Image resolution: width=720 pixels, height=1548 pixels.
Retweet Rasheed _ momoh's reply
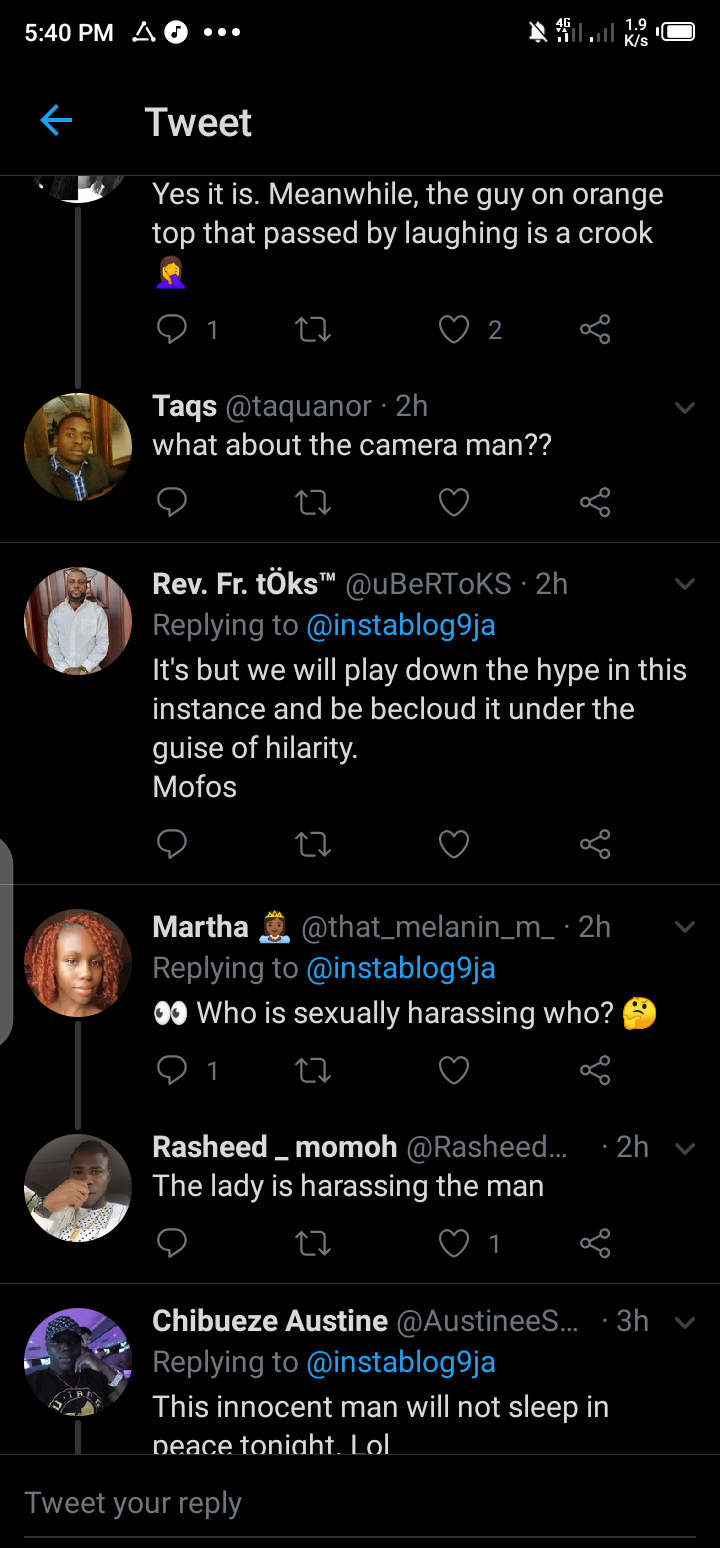click(x=313, y=1243)
